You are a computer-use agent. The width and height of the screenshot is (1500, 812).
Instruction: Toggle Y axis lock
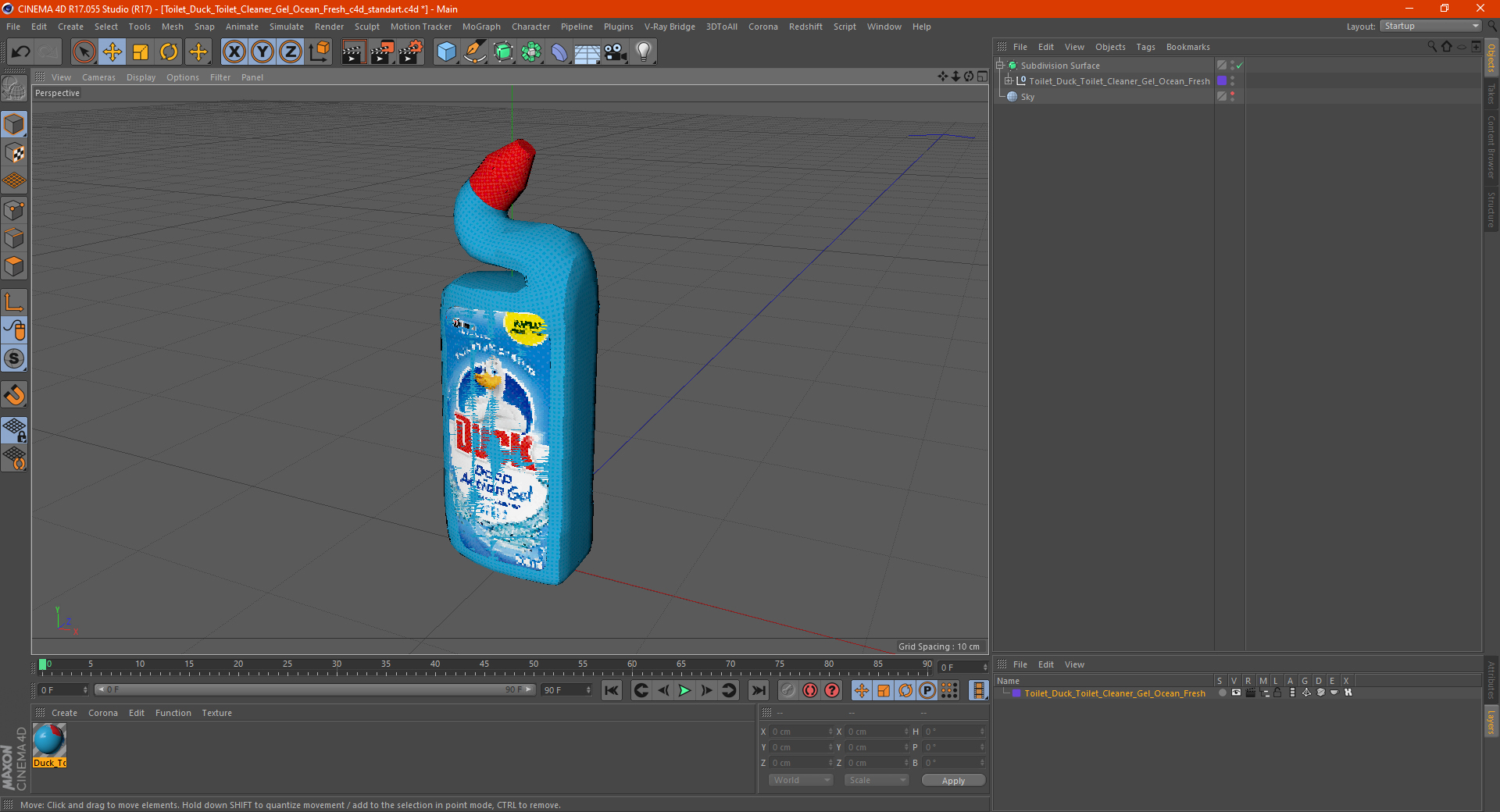tap(262, 52)
